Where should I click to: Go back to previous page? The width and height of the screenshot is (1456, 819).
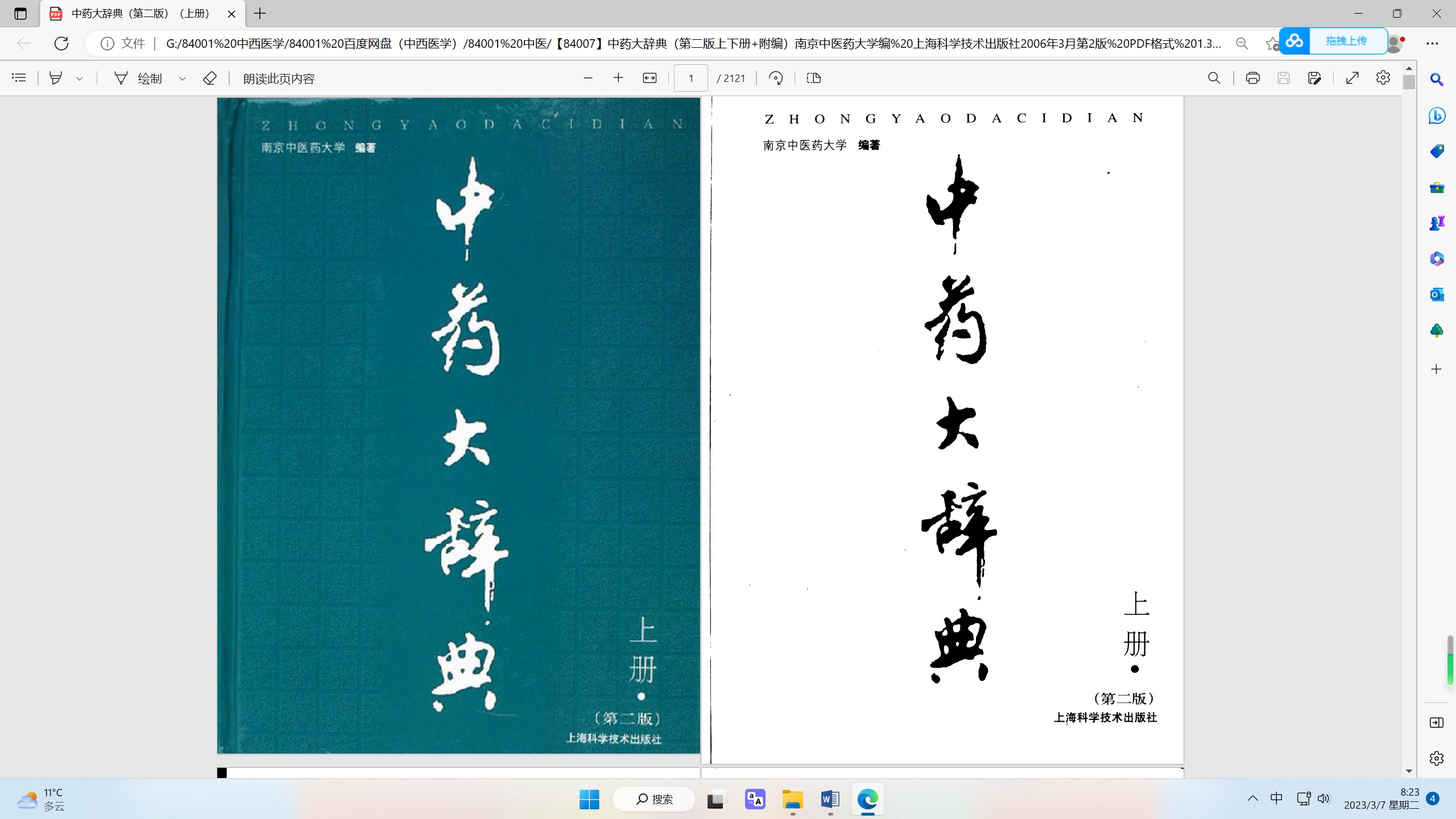(x=23, y=43)
